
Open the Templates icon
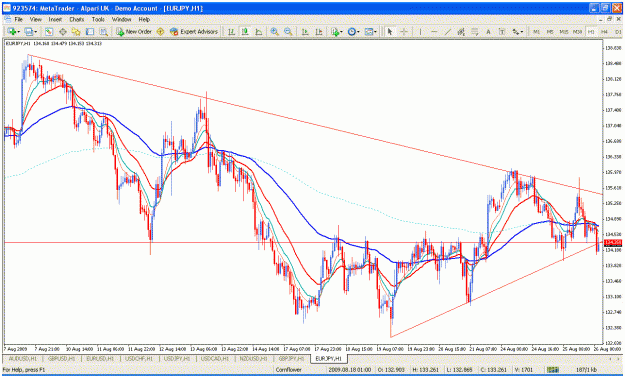(369, 31)
